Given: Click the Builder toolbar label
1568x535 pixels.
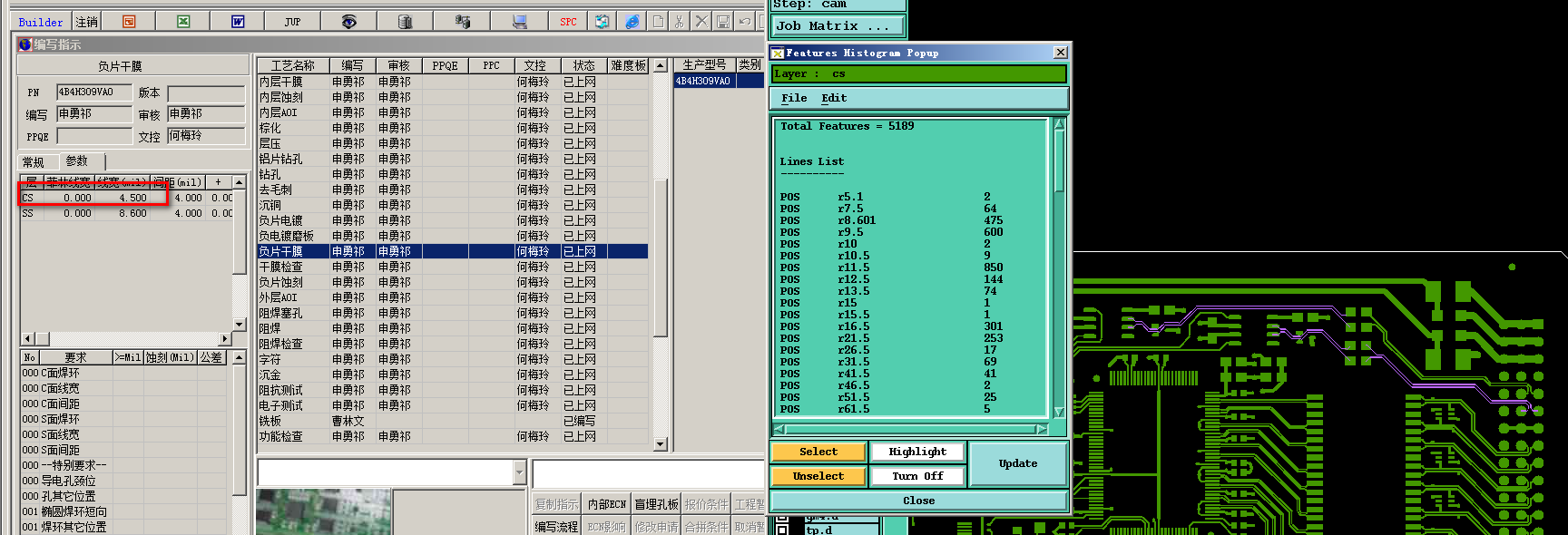Looking at the screenshot, I should click(x=41, y=22).
